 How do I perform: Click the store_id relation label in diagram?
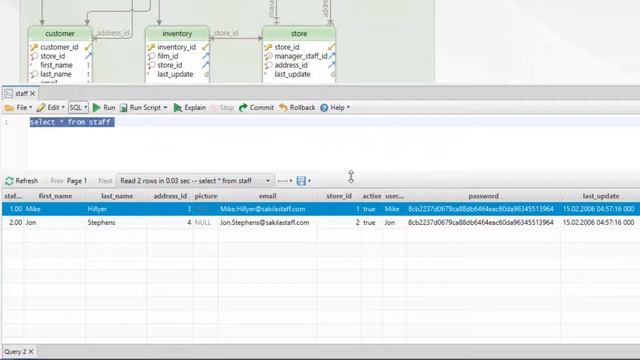226,33
